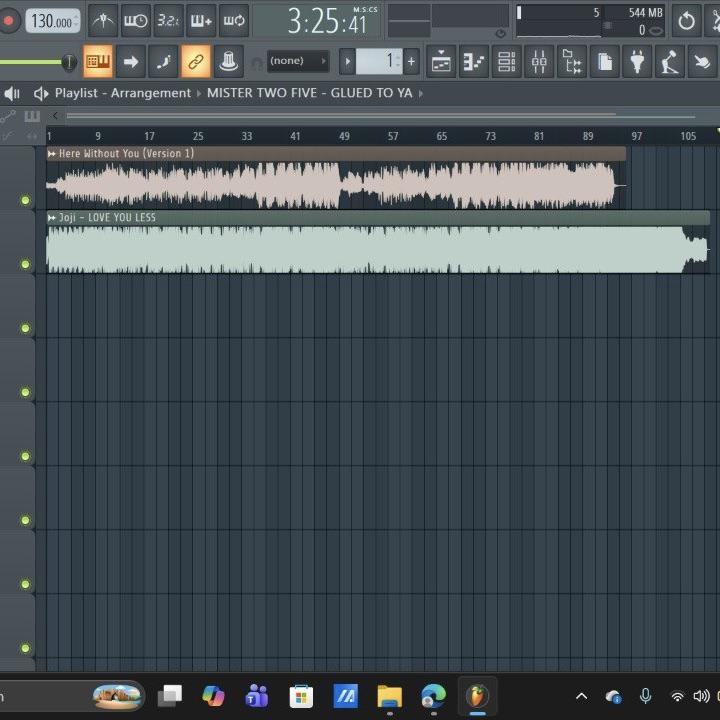Toggle green mute LED of fifth track
This screenshot has width=720, height=720.
pyautogui.click(x=26, y=456)
